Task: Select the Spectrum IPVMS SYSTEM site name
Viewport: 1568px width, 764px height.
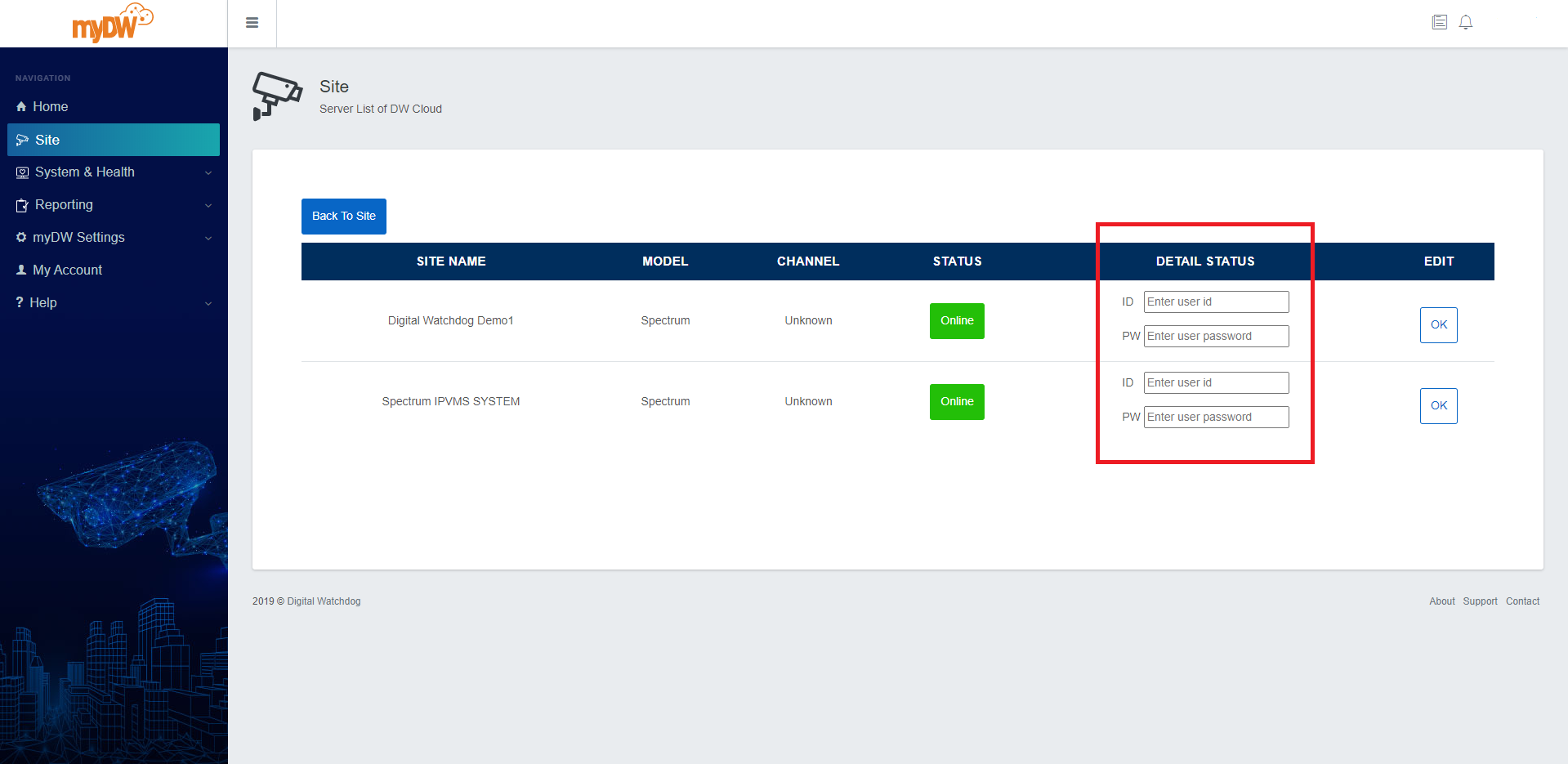Action: (x=451, y=401)
